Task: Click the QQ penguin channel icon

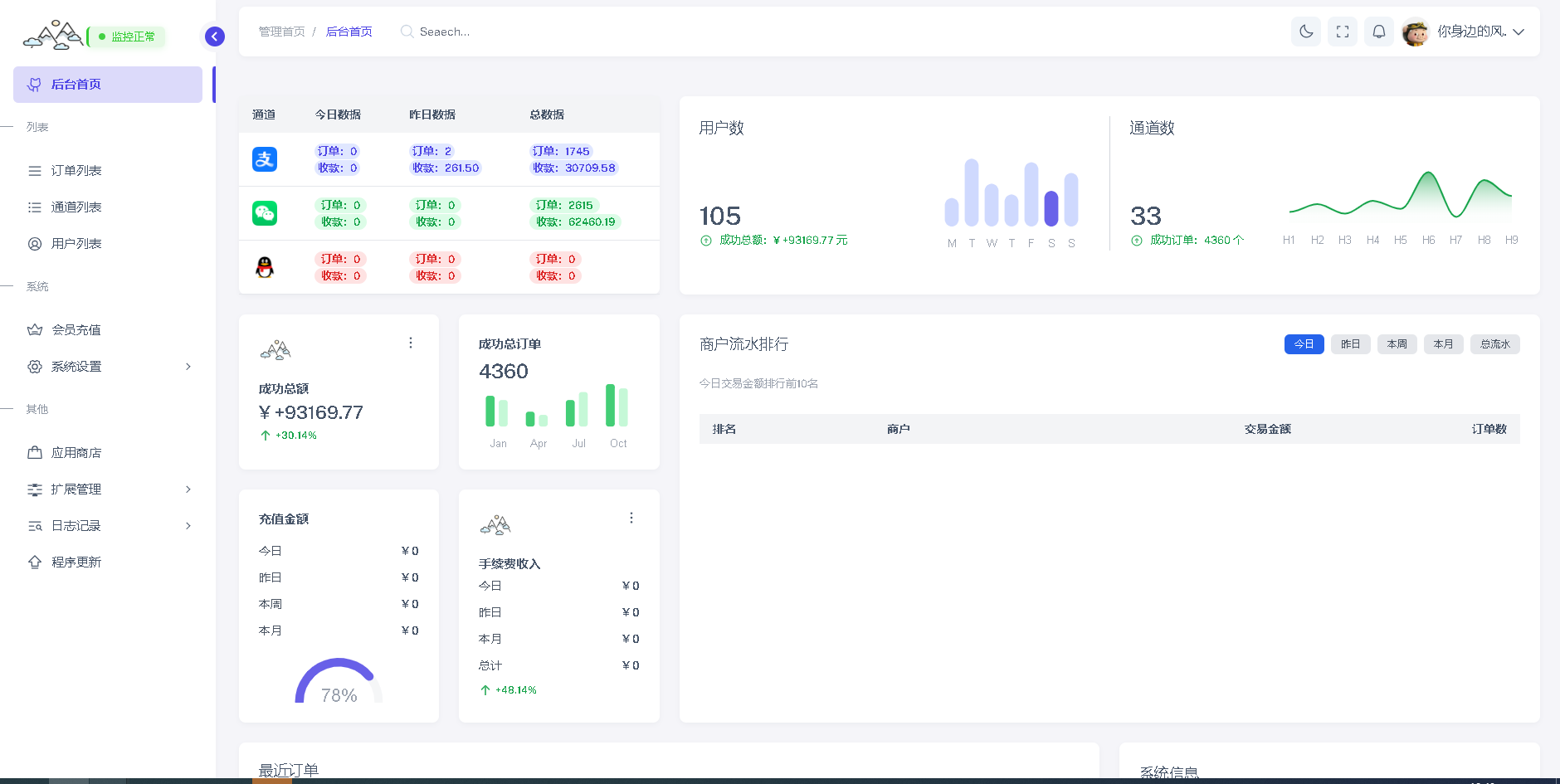Action: (x=265, y=267)
